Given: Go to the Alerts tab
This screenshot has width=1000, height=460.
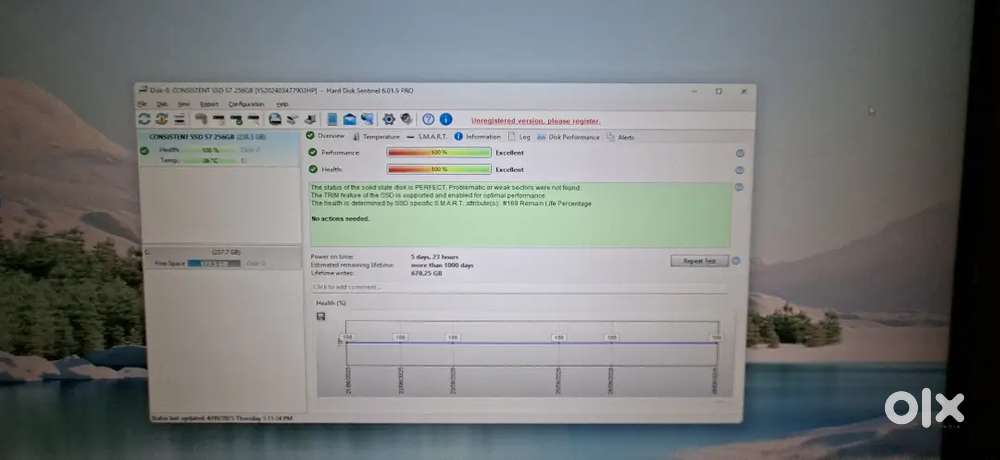Looking at the screenshot, I should coord(621,136).
